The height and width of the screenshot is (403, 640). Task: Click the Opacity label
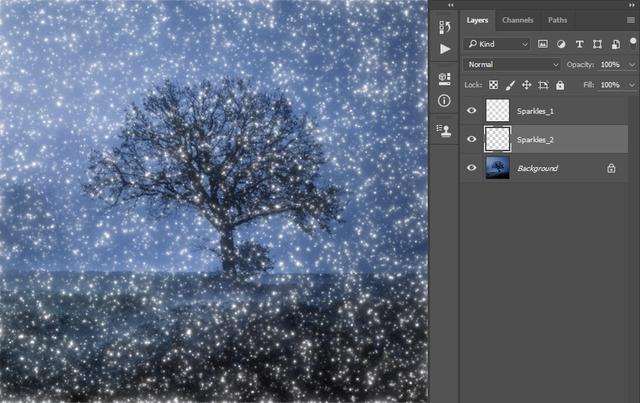(x=580, y=65)
